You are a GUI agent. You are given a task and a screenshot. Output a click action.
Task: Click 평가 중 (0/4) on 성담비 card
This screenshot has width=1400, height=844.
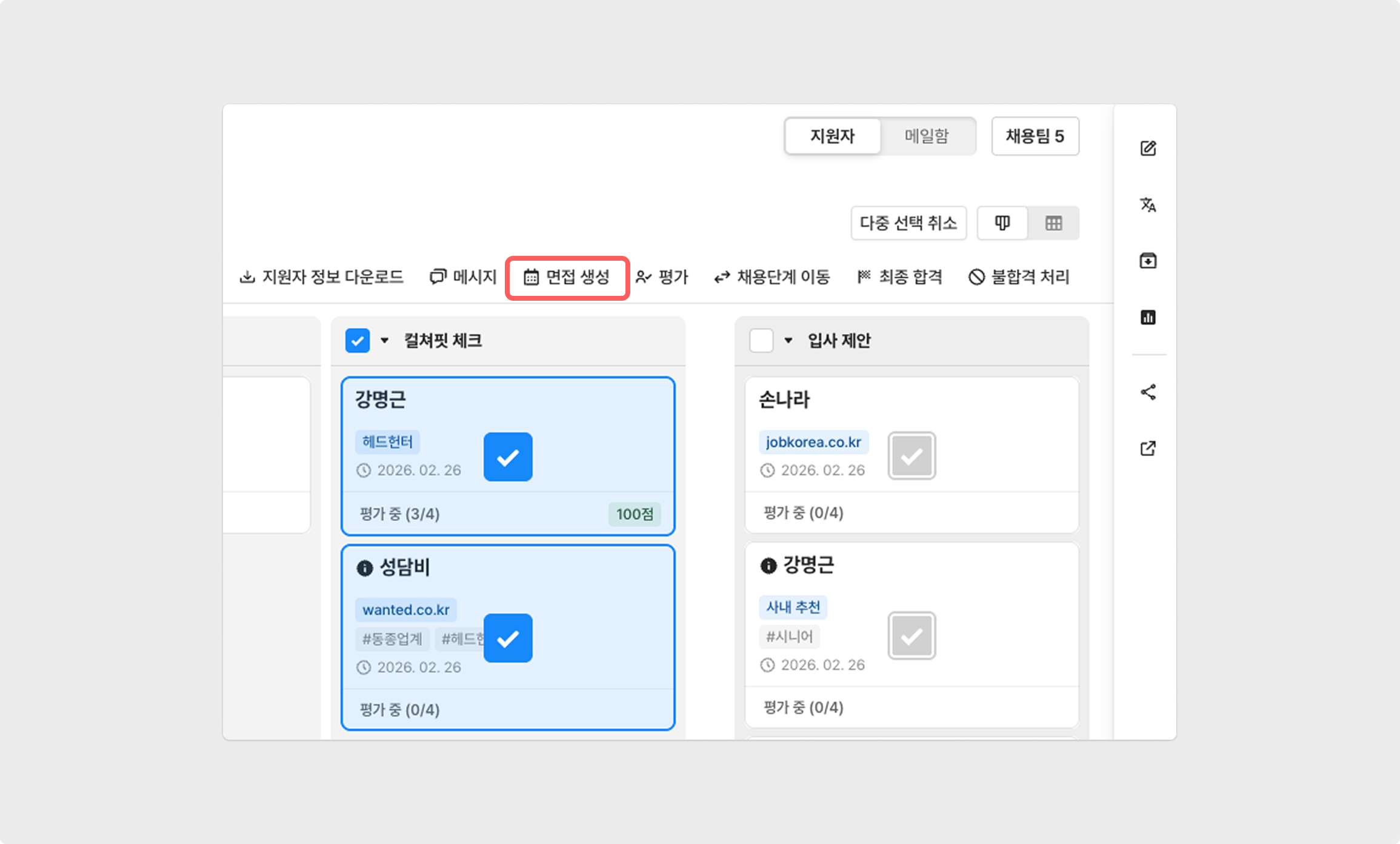click(400, 710)
